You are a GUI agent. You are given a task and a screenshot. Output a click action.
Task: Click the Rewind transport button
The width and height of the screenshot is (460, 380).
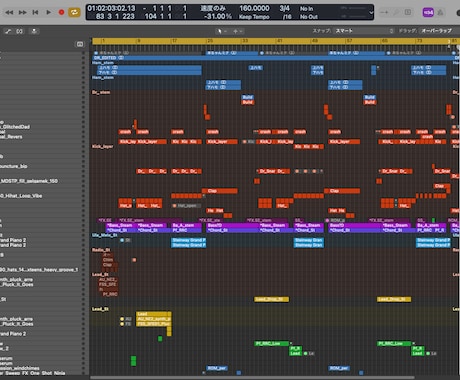coord(9,12)
